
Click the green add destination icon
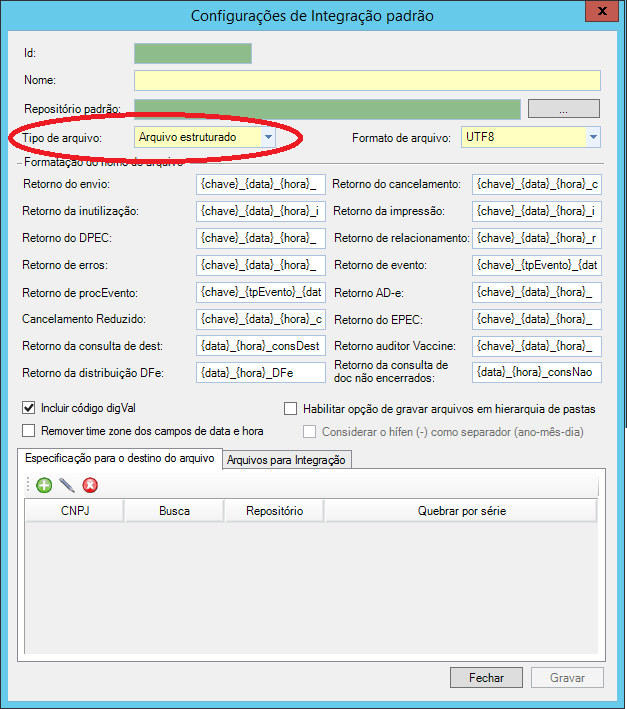tap(44, 485)
